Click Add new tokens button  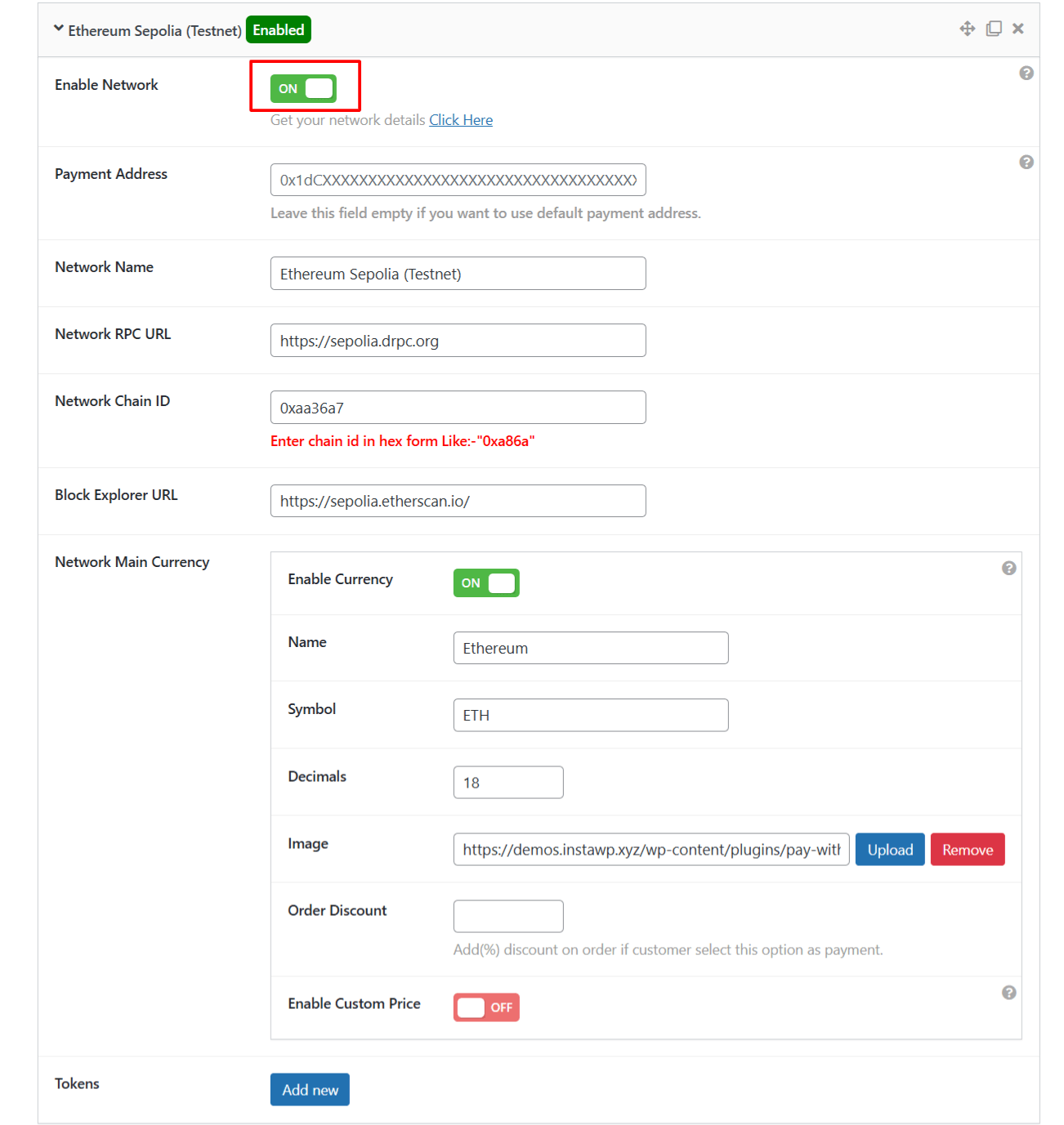coord(310,1090)
